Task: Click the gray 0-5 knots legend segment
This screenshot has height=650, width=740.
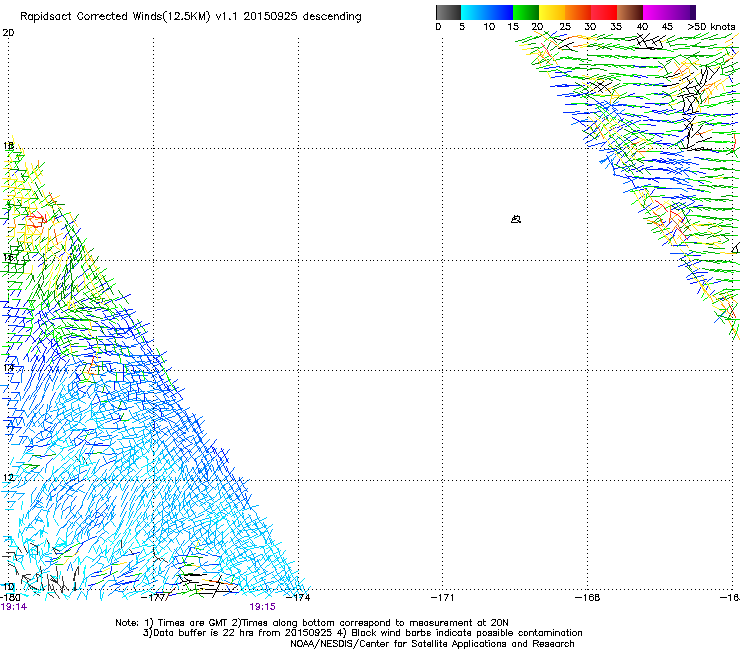Action: tap(448, 12)
